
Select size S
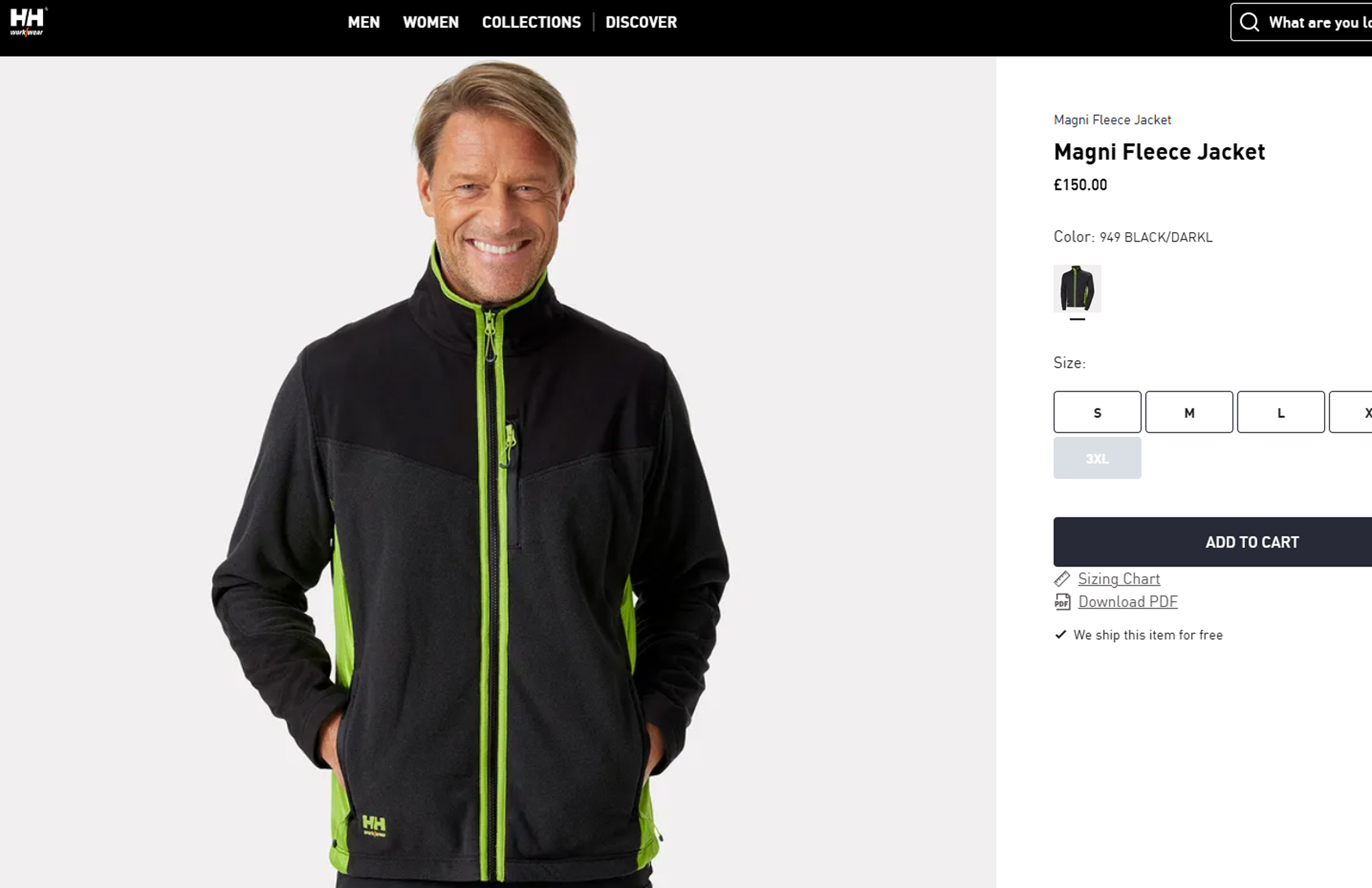point(1097,412)
